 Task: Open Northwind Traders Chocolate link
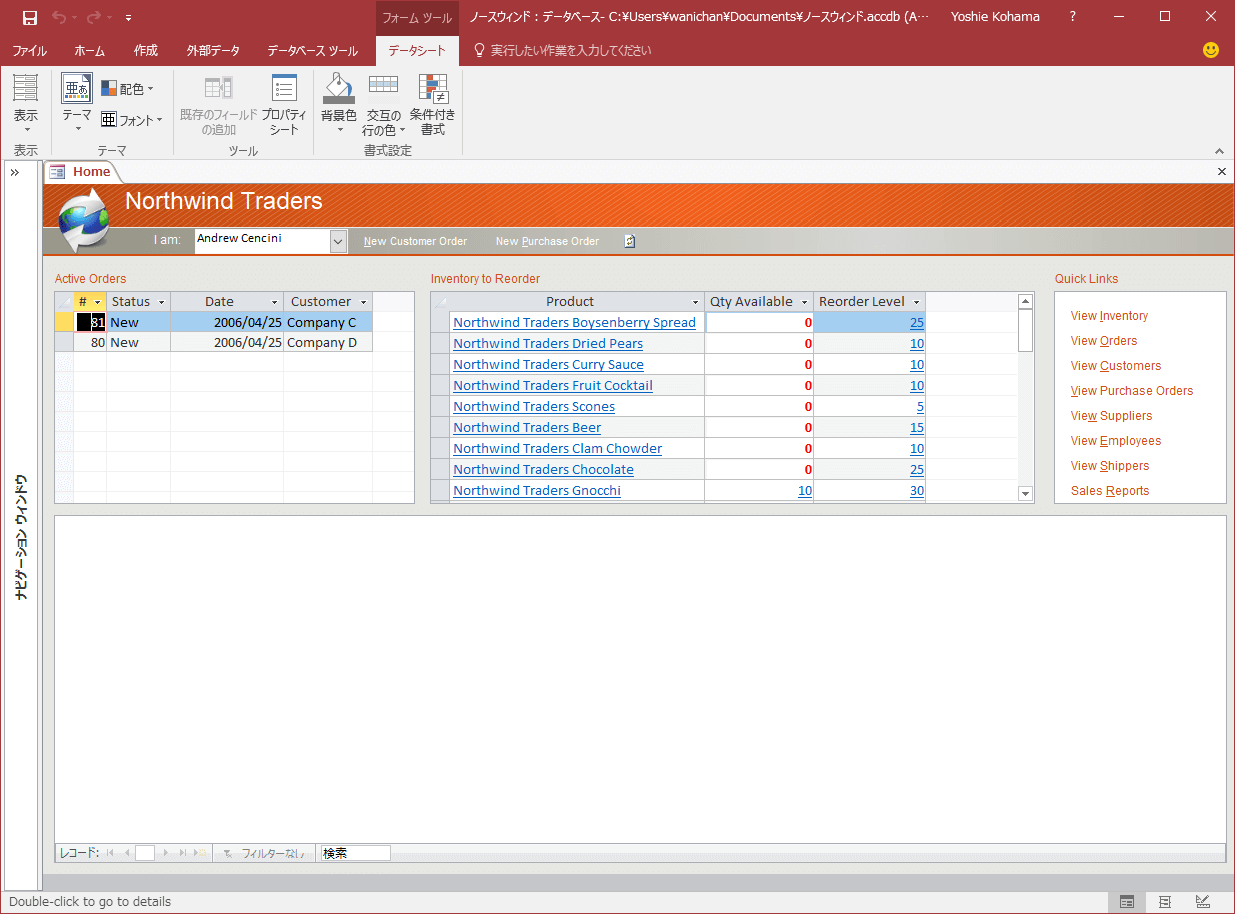[543, 469]
